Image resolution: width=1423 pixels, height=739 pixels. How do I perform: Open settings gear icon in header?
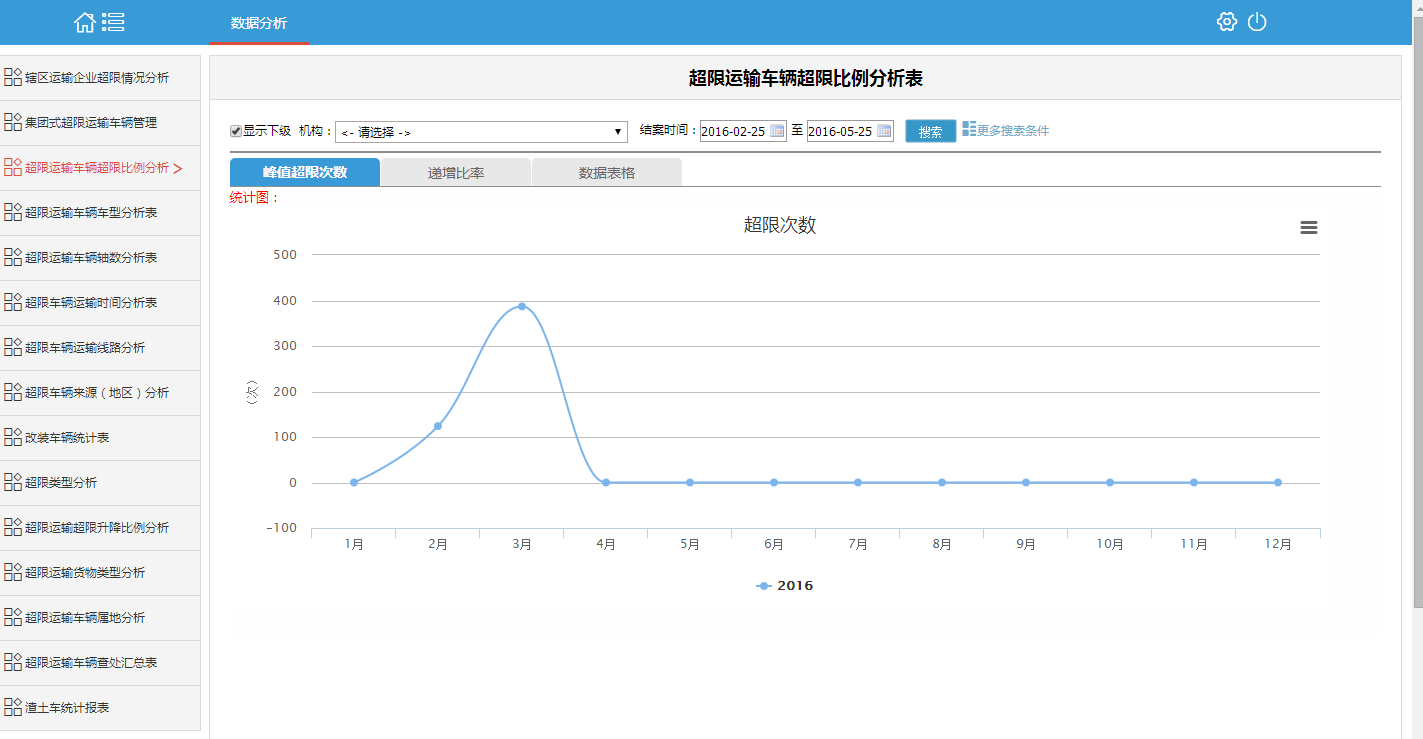click(x=1227, y=22)
